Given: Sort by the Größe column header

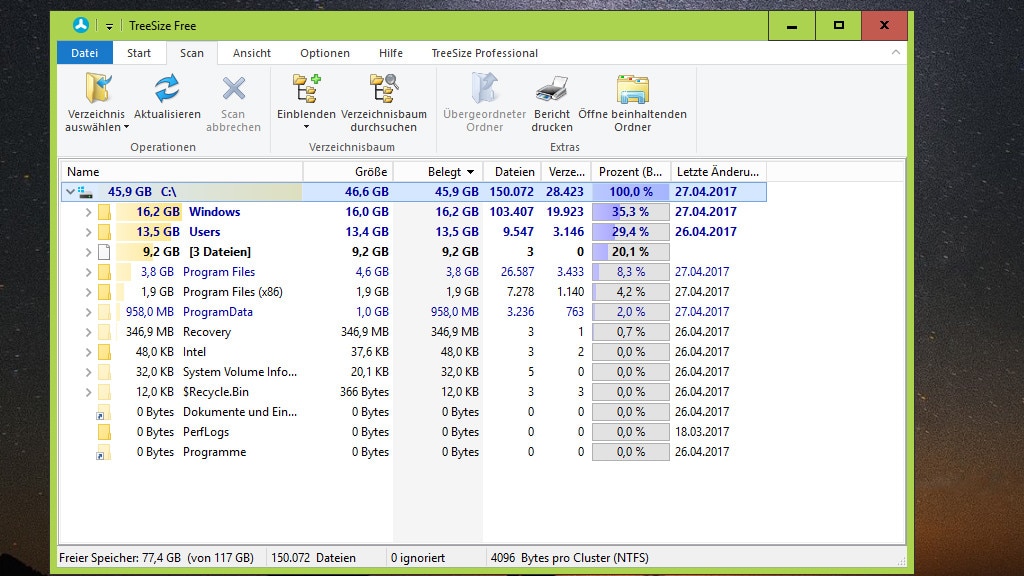Looking at the screenshot, I should 348,172.
